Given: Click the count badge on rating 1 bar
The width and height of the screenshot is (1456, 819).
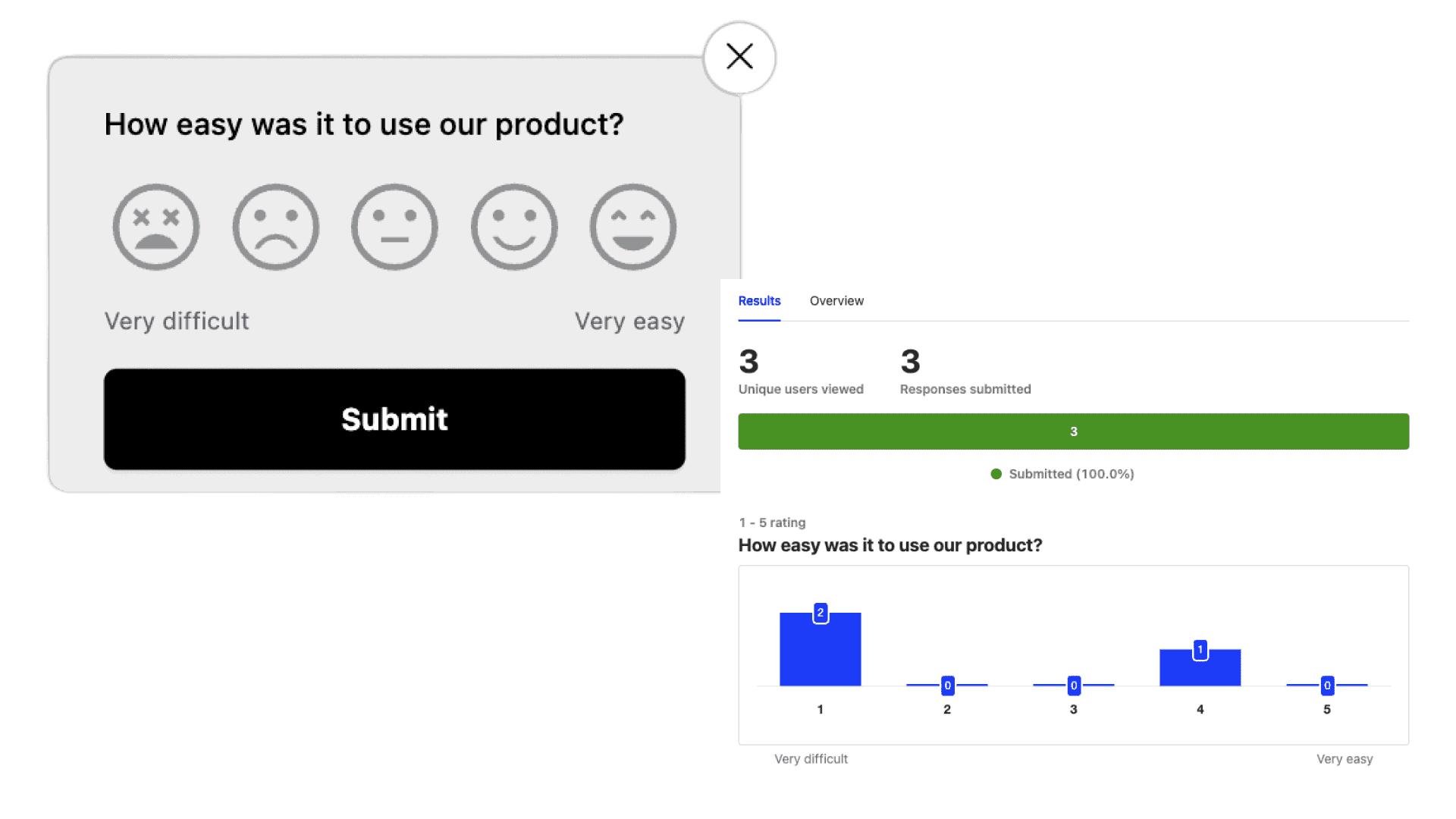Looking at the screenshot, I should (821, 613).
